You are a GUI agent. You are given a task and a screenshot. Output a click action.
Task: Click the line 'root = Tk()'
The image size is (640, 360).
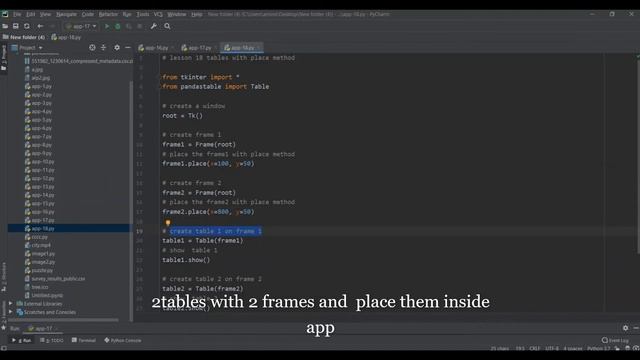click(182, 116)
